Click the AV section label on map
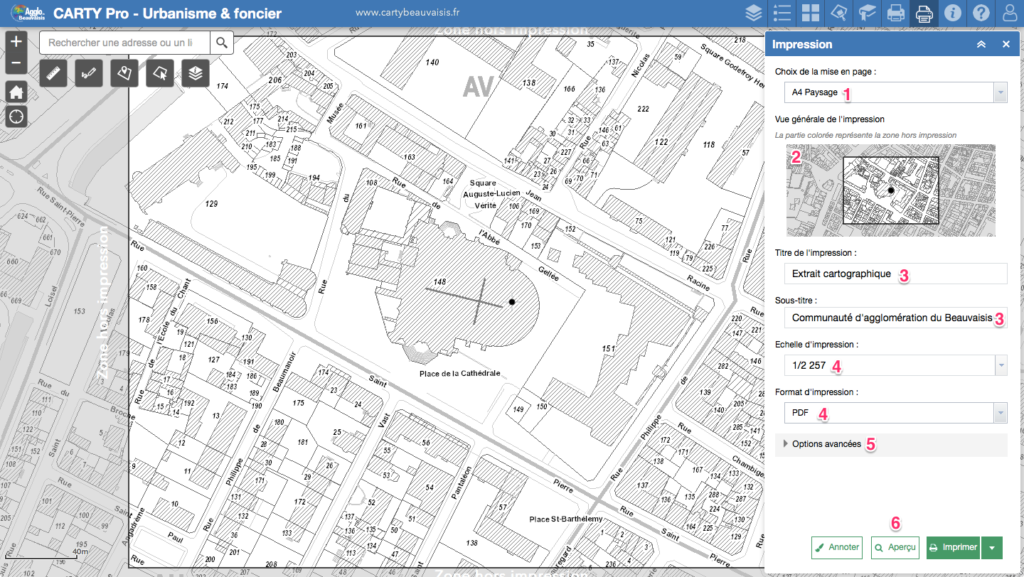 (x=478, y=86)
